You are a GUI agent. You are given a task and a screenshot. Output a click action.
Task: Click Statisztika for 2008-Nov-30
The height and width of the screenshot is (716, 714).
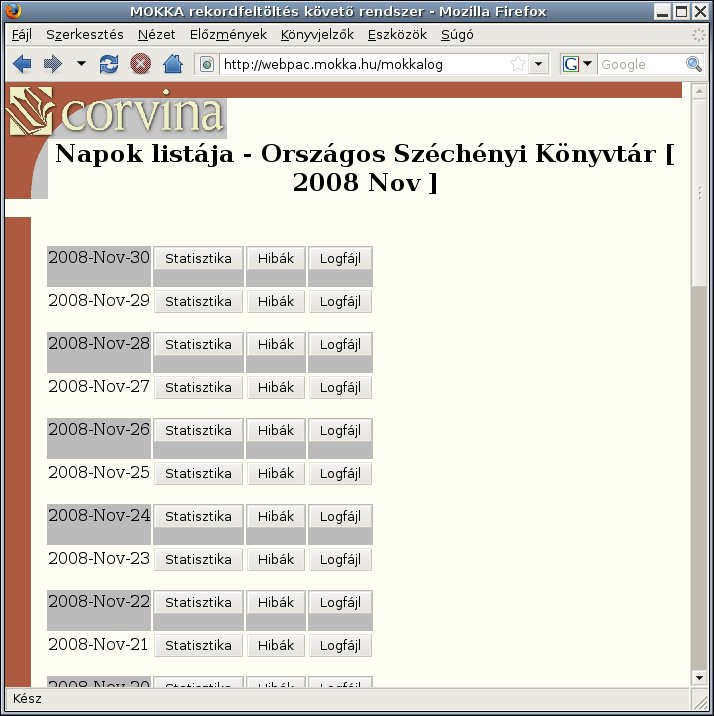click(x=198, y=259)
